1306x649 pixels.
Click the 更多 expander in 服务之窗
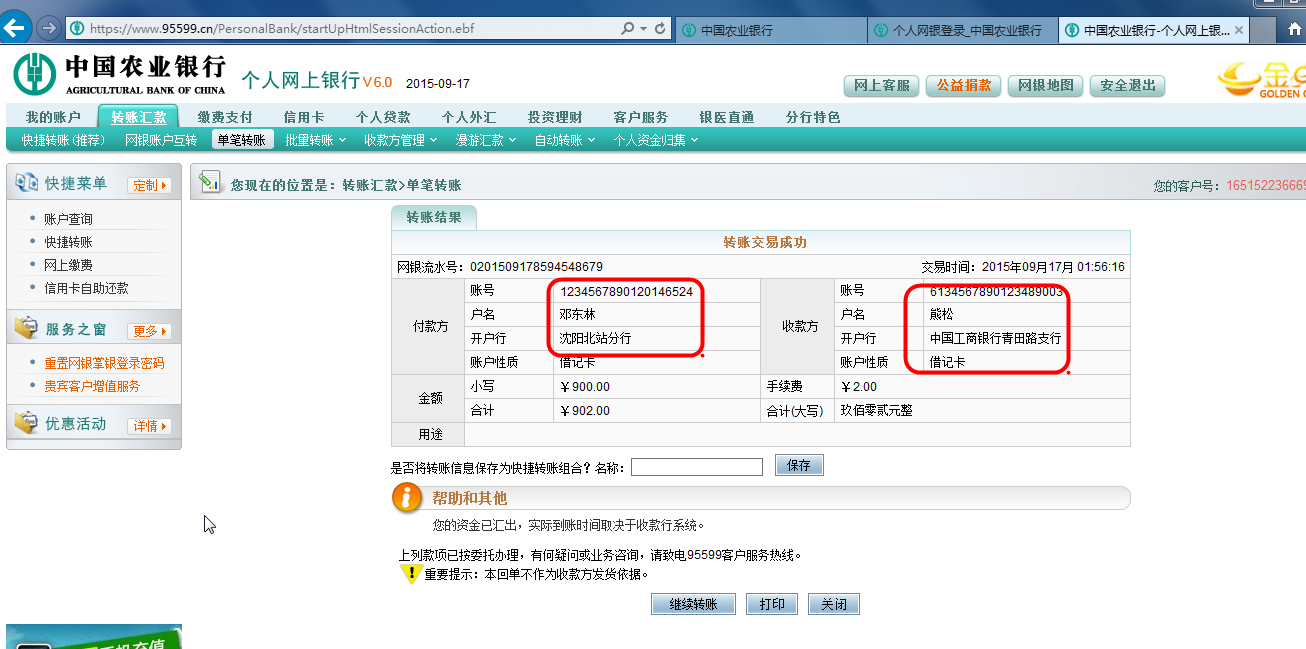[x=149, y=330]
